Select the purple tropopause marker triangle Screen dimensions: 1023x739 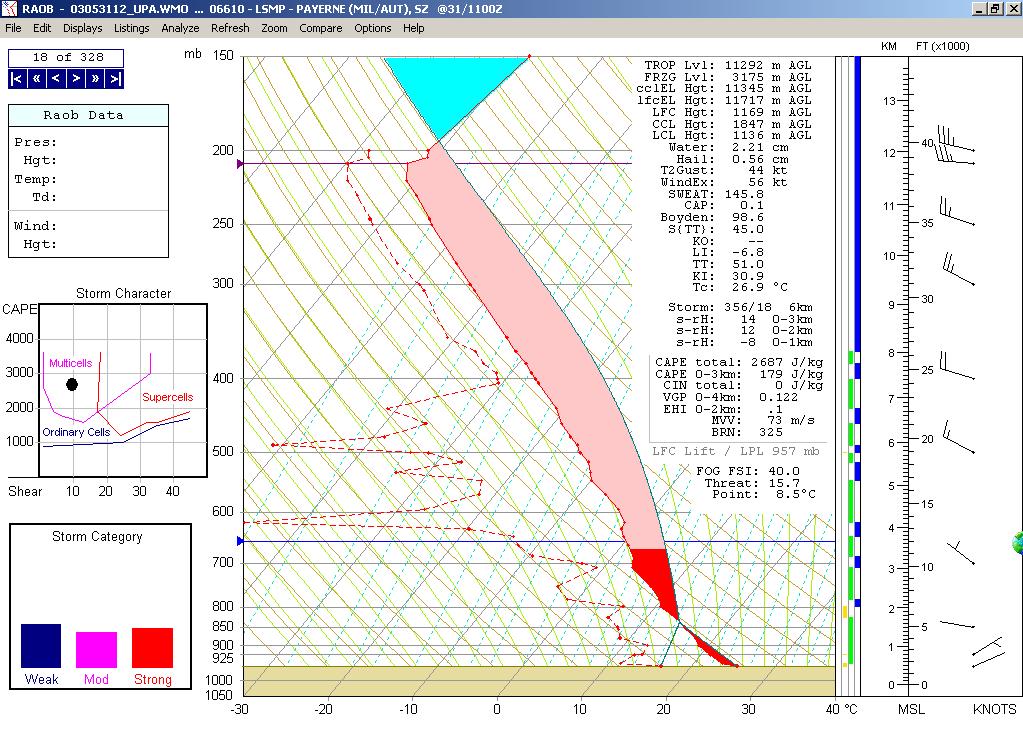pos(240,163)
